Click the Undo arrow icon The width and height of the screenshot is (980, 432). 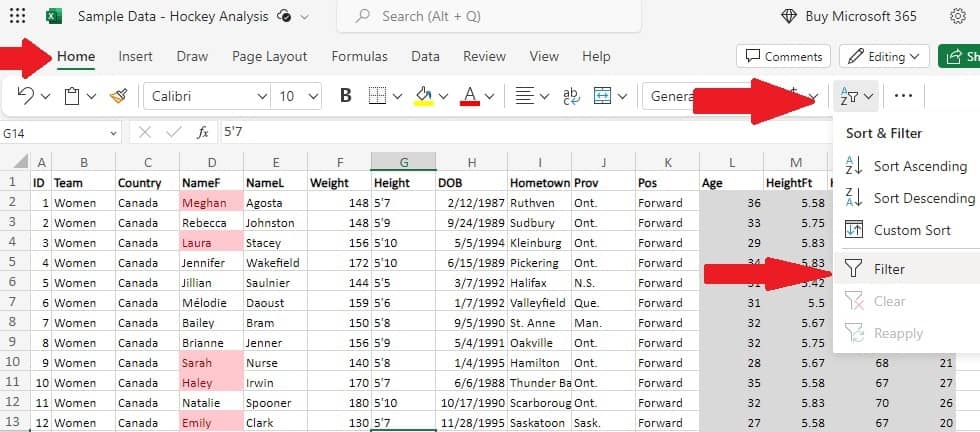click(x=26, y=96)
